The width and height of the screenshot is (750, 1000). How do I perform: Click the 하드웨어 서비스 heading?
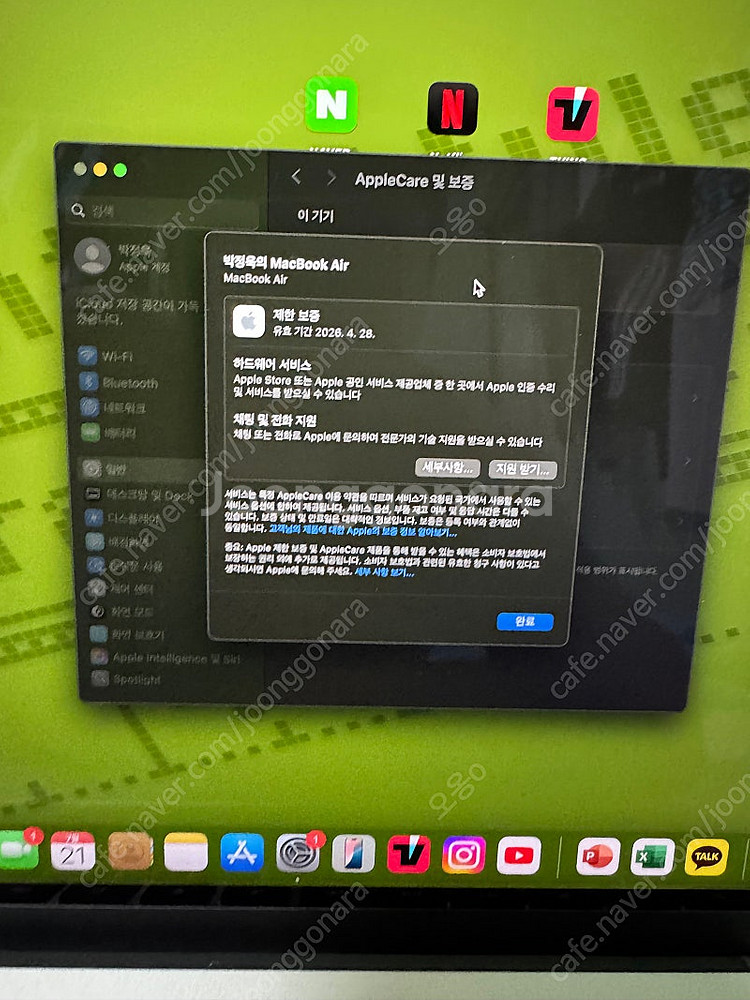tap(272, 364)
